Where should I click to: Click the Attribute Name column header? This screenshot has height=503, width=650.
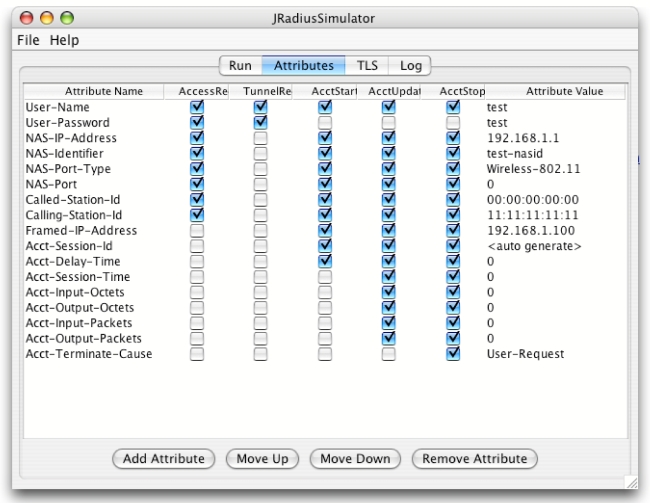tap(94, 91)
